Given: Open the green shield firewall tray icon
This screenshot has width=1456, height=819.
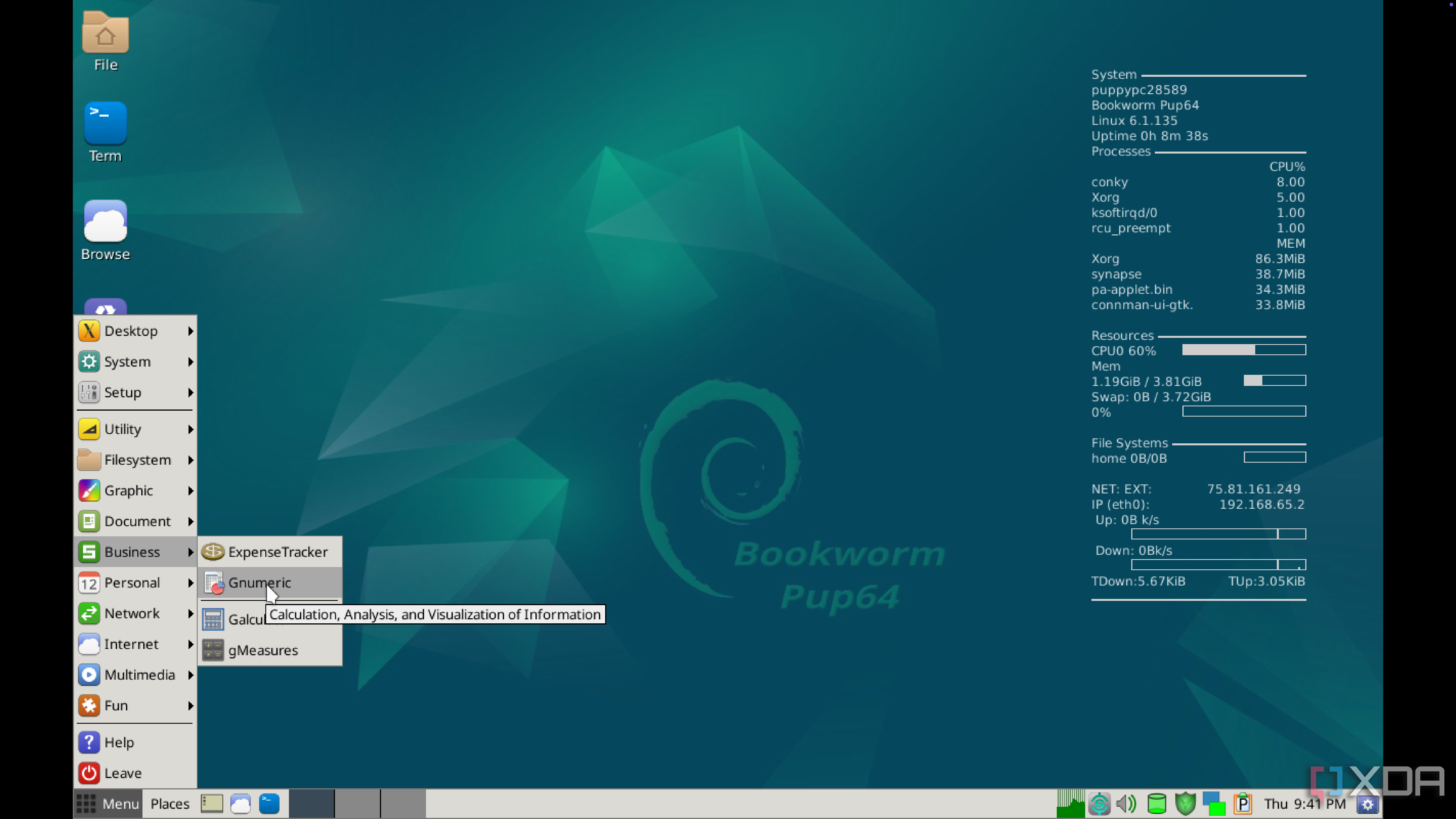Looking at the screenshot, I should (x=1185, y=803).
